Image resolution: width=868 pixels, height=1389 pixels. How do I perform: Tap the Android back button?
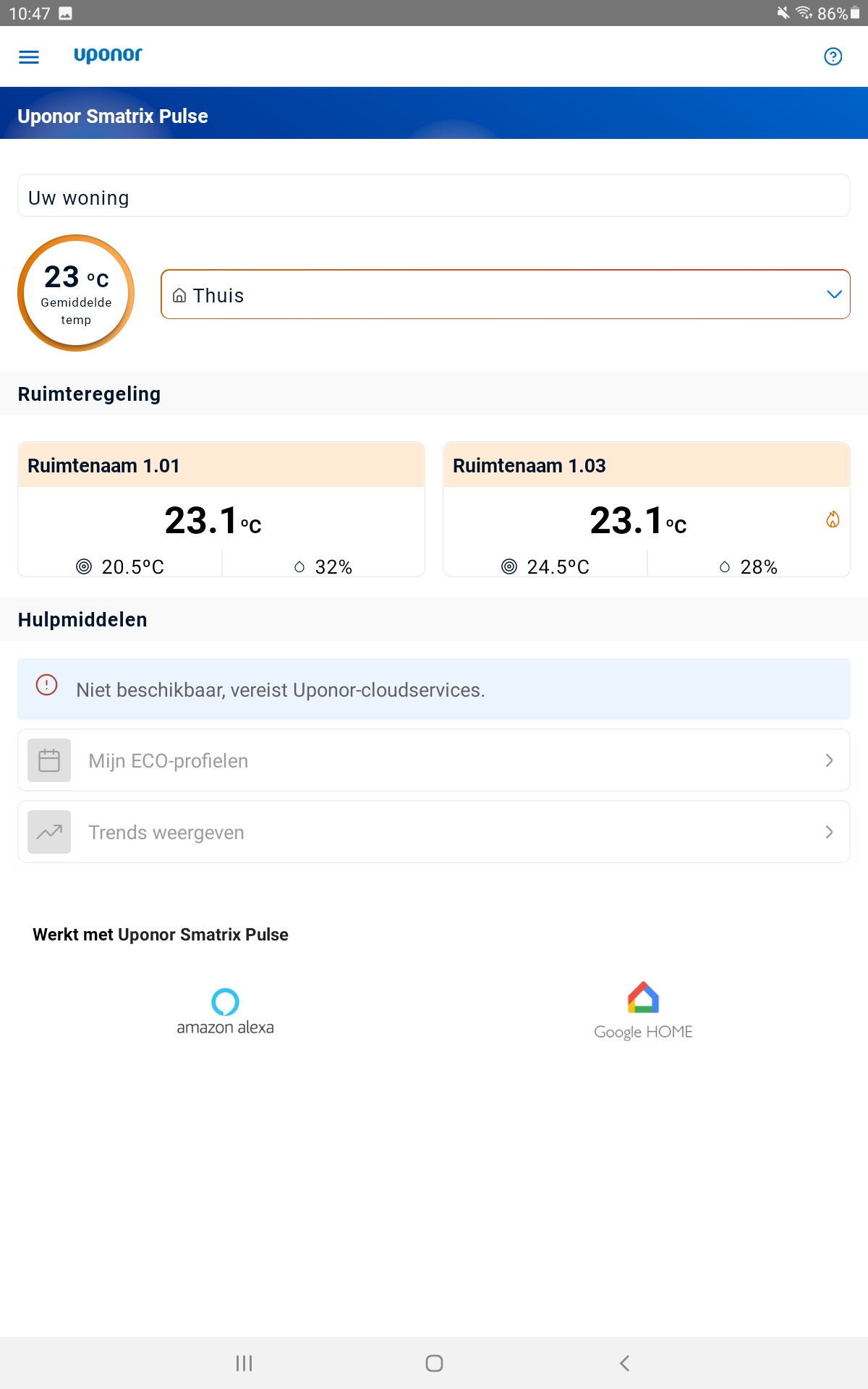pyautogui.click(x=624, y=1363)
